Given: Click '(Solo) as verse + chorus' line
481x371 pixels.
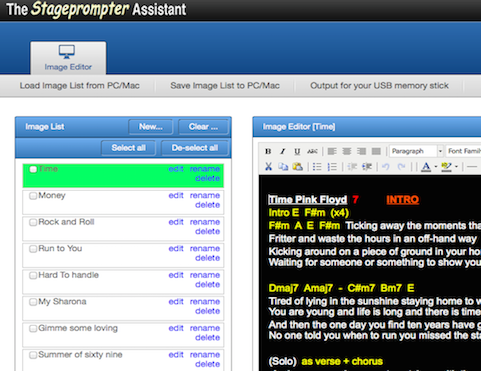Looking at the screenshot, I should pyautogui.click(x=326, y=361).
